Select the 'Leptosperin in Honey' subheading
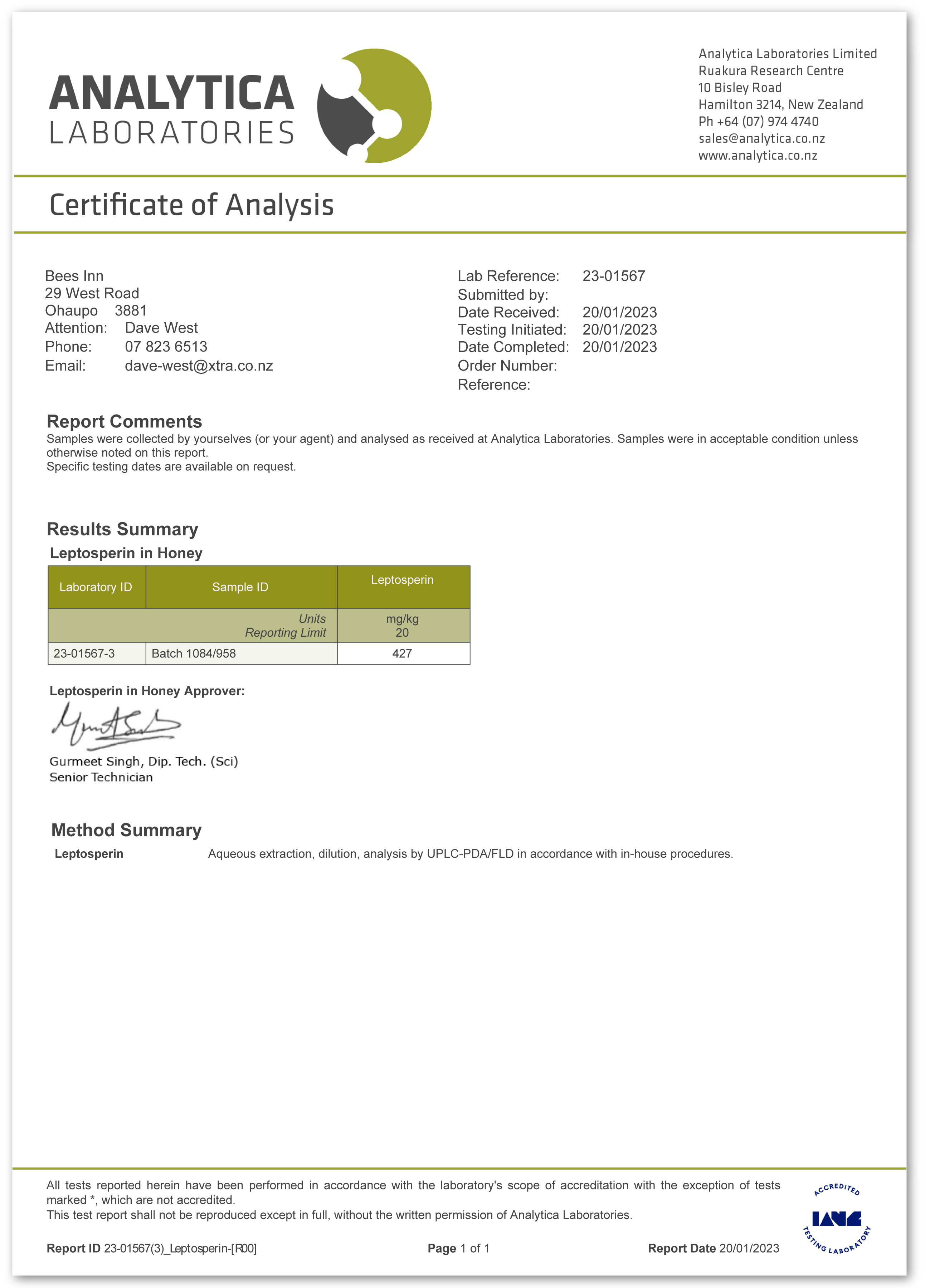Viewport: 925px width, 1288px height. 126,553
